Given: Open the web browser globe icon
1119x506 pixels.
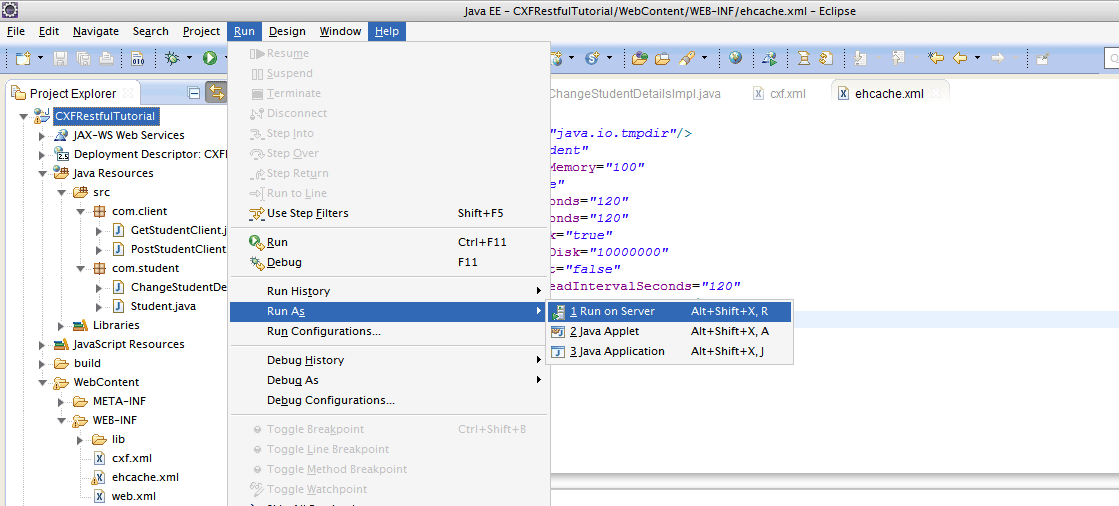Looking at the screenshot, I should pos(735,58).
